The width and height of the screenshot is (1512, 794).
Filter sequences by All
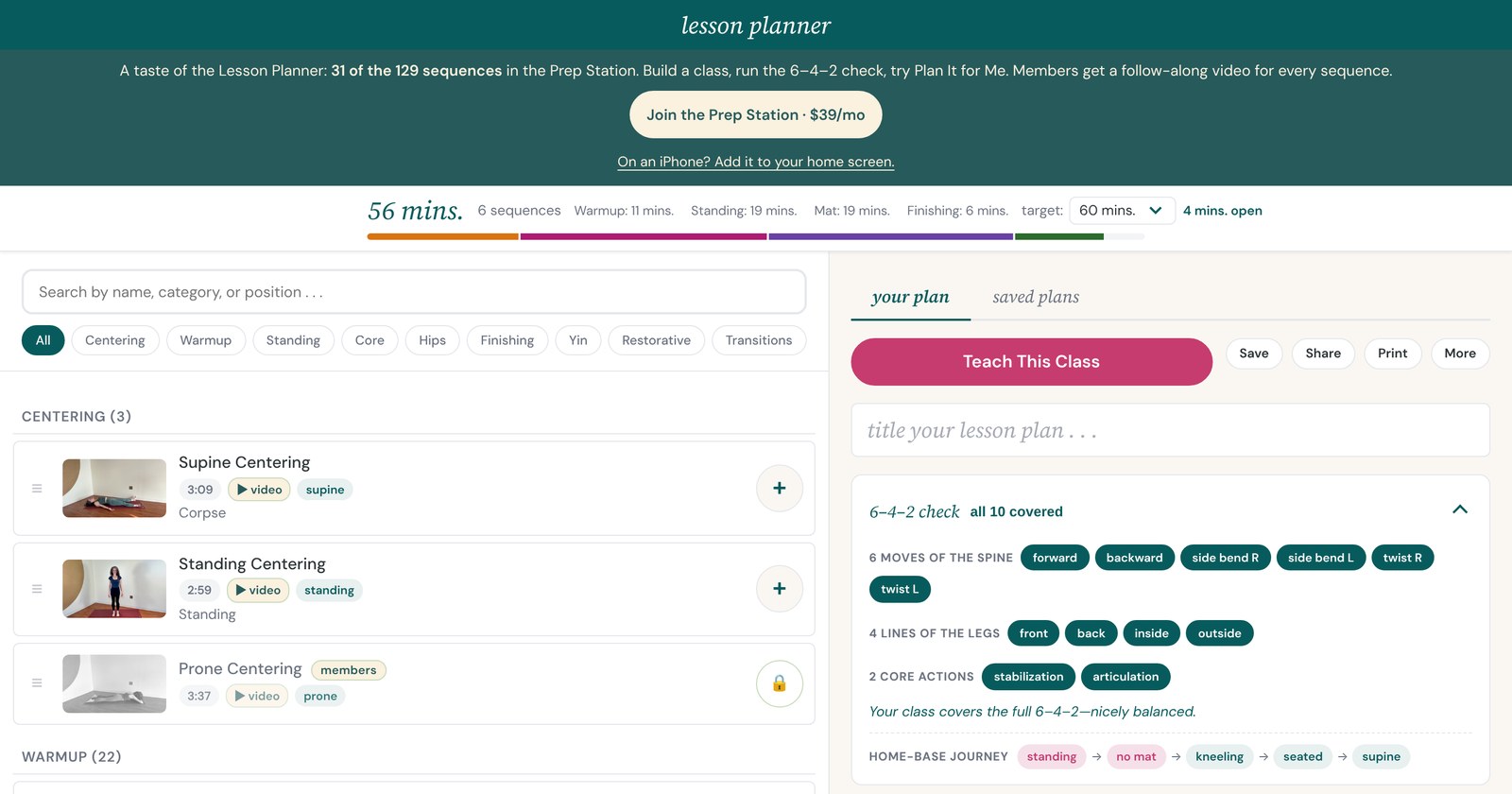coord(43,340)
